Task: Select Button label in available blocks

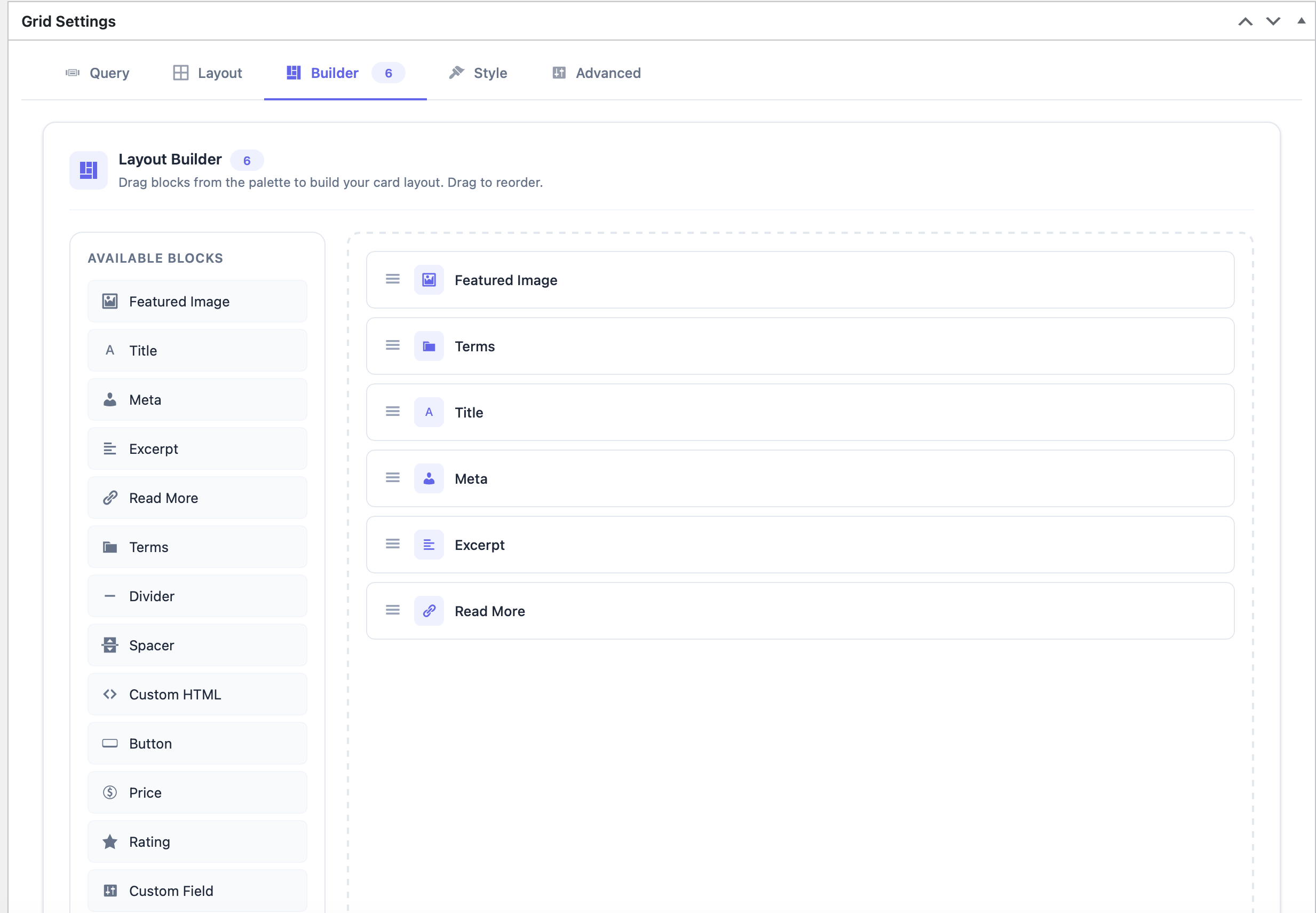Action: (x=150, y=744)
